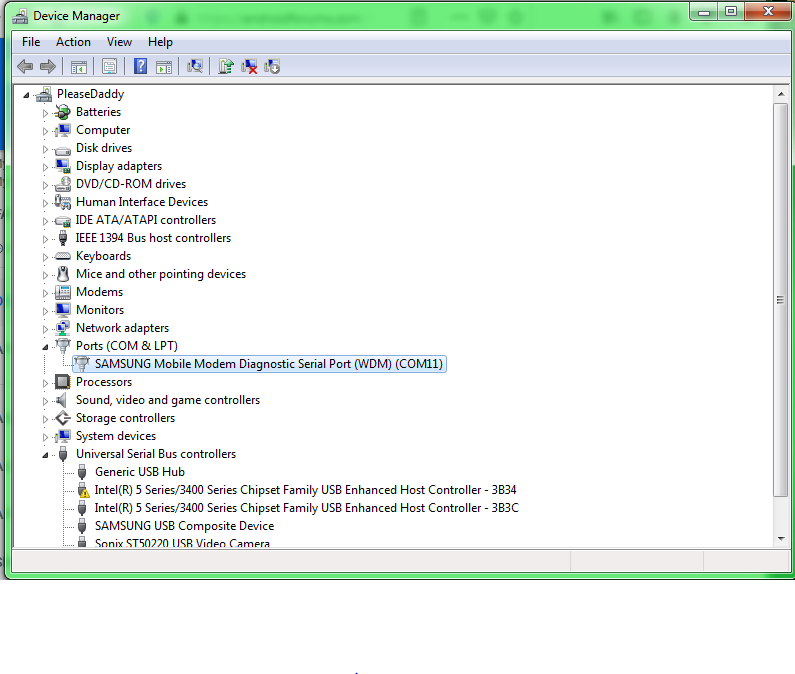This screenshot has width=795, height=674.
Task: Select Sonix ST50220 USB Video Camera
Action: tap(183, 543)
